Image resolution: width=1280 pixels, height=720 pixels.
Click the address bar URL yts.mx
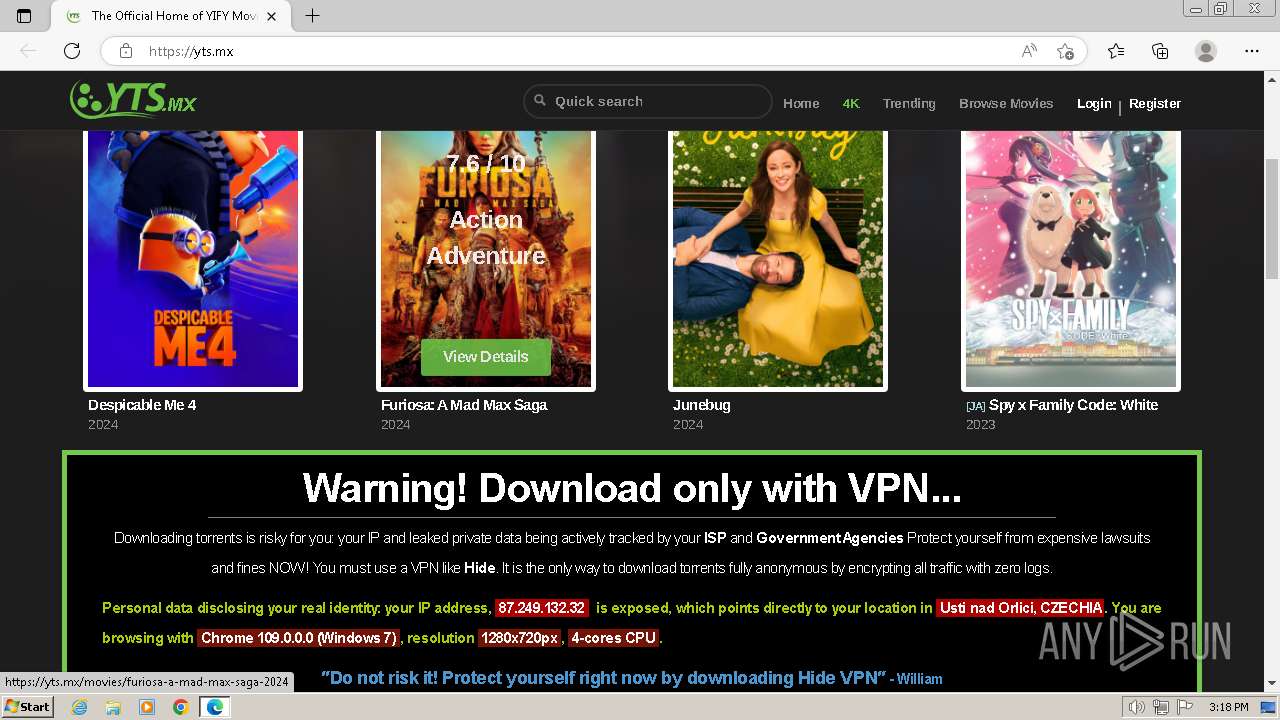click(x=191, y=51)
